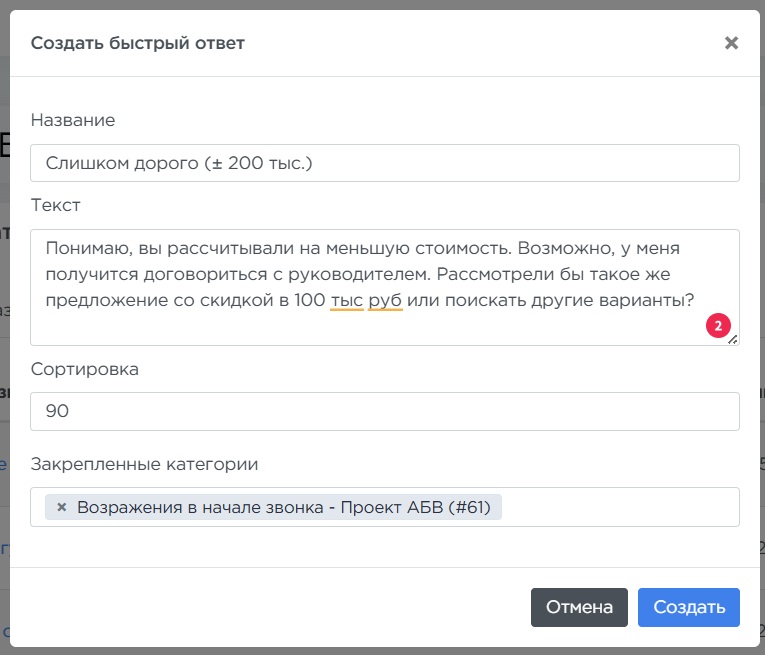This screenshot has width=765, height=655.
Task: Click the 'Сортировка' field label
Action: coord(85,369)
